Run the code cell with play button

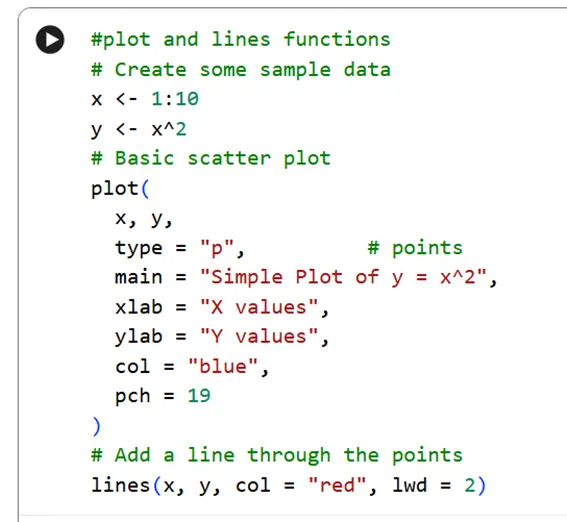click(x=50, y=39)
